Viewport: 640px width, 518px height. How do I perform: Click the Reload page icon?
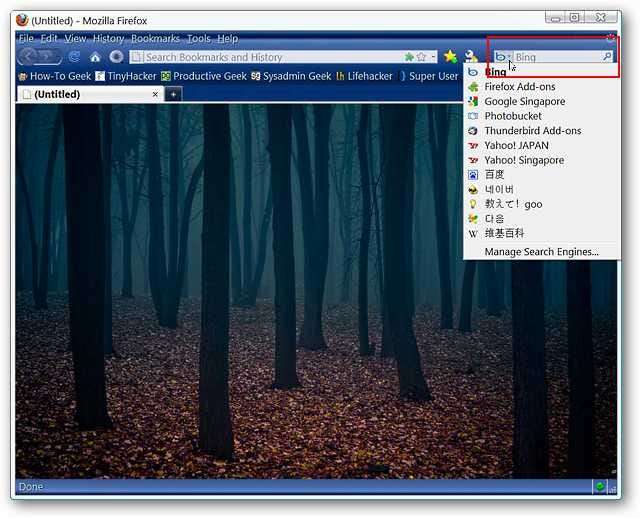pyautogui.click(x=75, y=57)
